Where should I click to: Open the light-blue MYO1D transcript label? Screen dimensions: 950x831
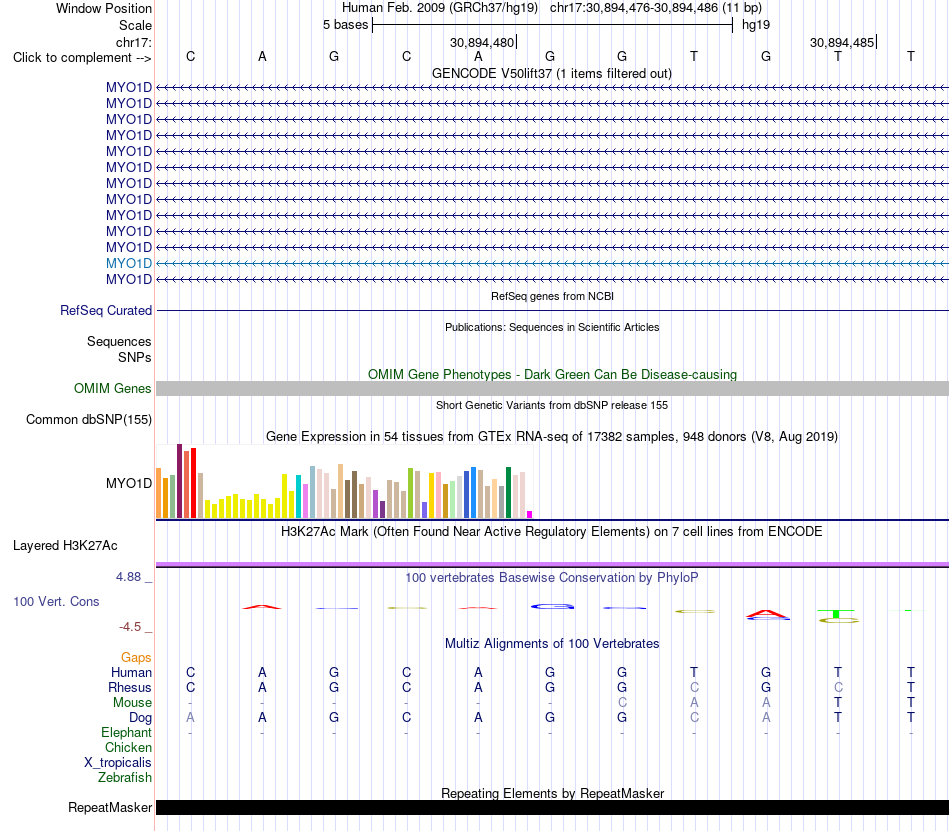tap(128, 263)
